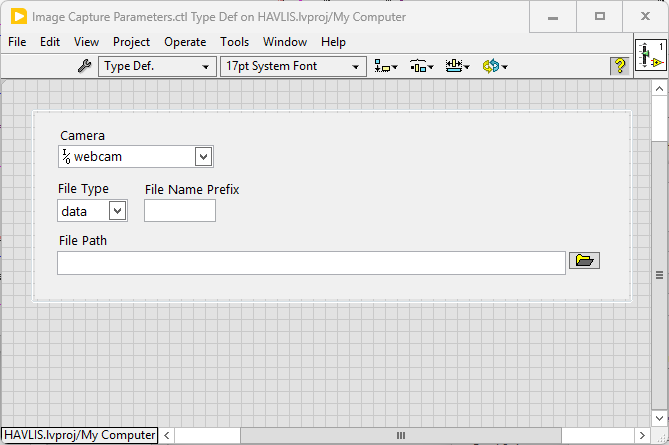Open the Tools menu
The height and width of the screenshot is (445, 669).
(x=234, y=42)
